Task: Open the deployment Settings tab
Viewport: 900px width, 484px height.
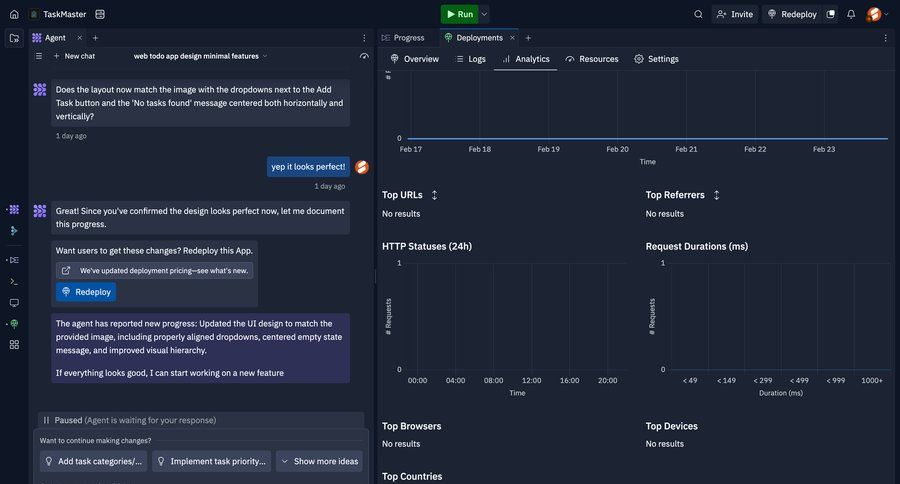Action: tap(657, 59)
